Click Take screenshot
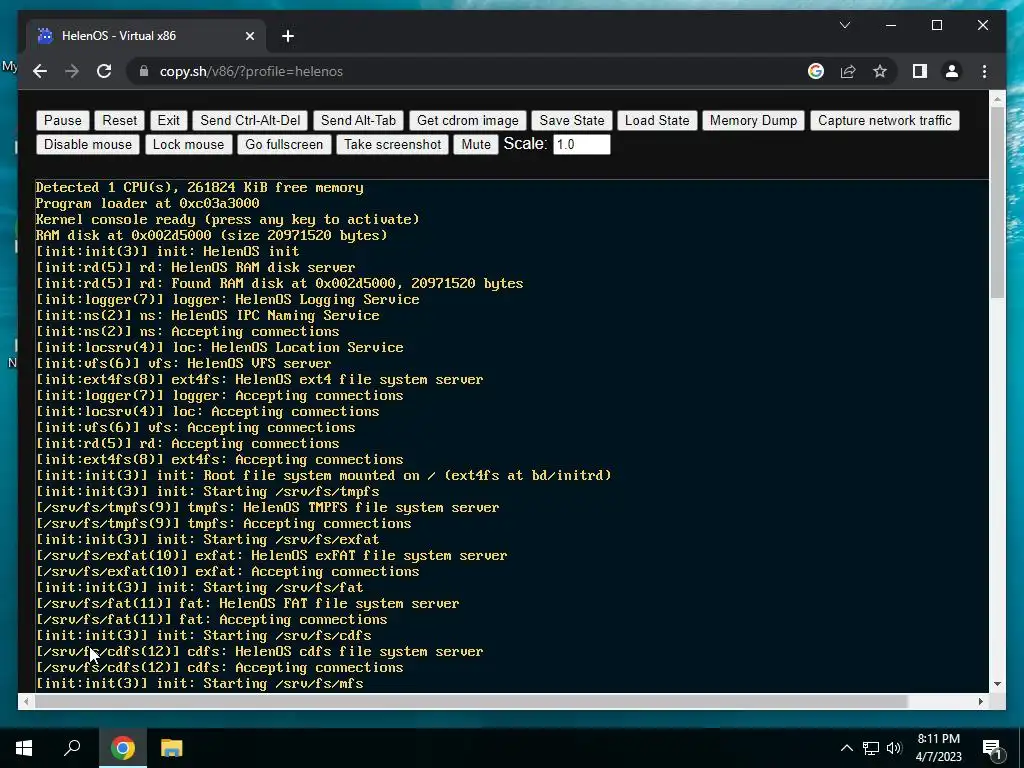 (x=392, y=144)
